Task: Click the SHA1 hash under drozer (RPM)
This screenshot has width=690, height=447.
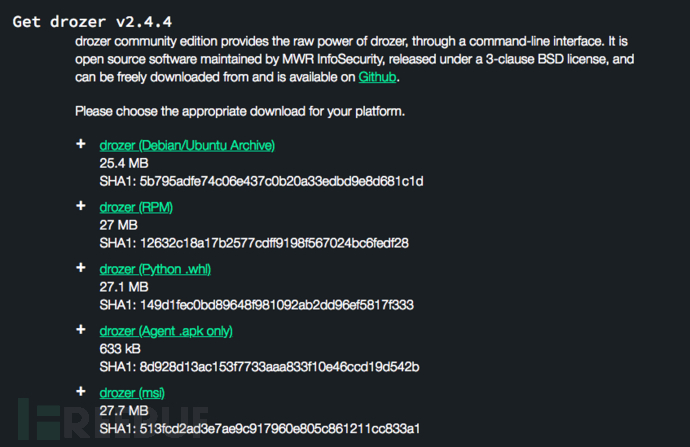Action: tap(254, 243)
